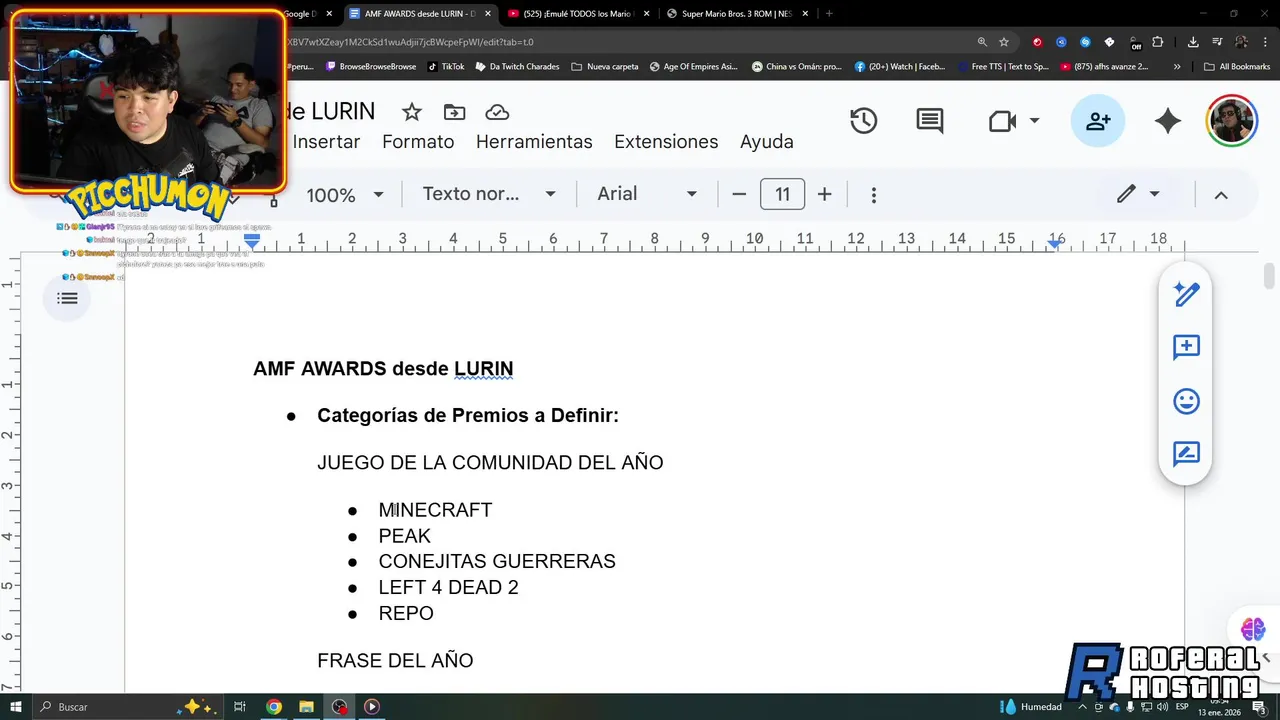Screen dimensions: 1280x720
Task: Click the purple brain extension icon
Action: (x=1253, y=630)
